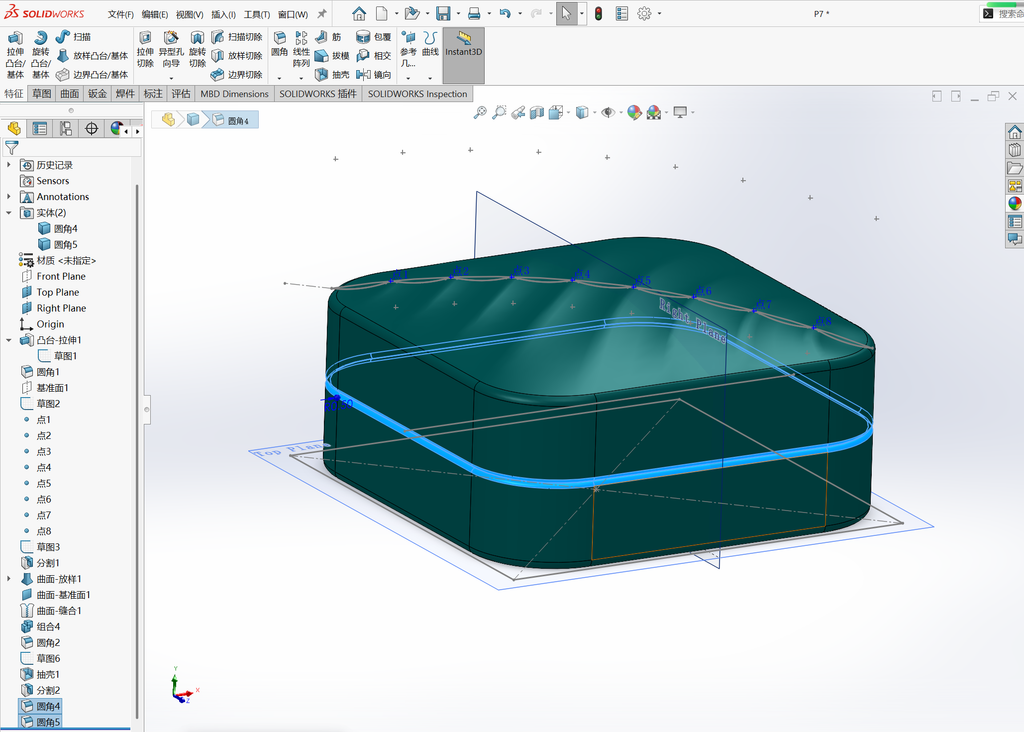This screenshot has width=1024, height=732.
Task: Switch to the SOLIDWORKS Inspection tab
Action: (417, 93)
